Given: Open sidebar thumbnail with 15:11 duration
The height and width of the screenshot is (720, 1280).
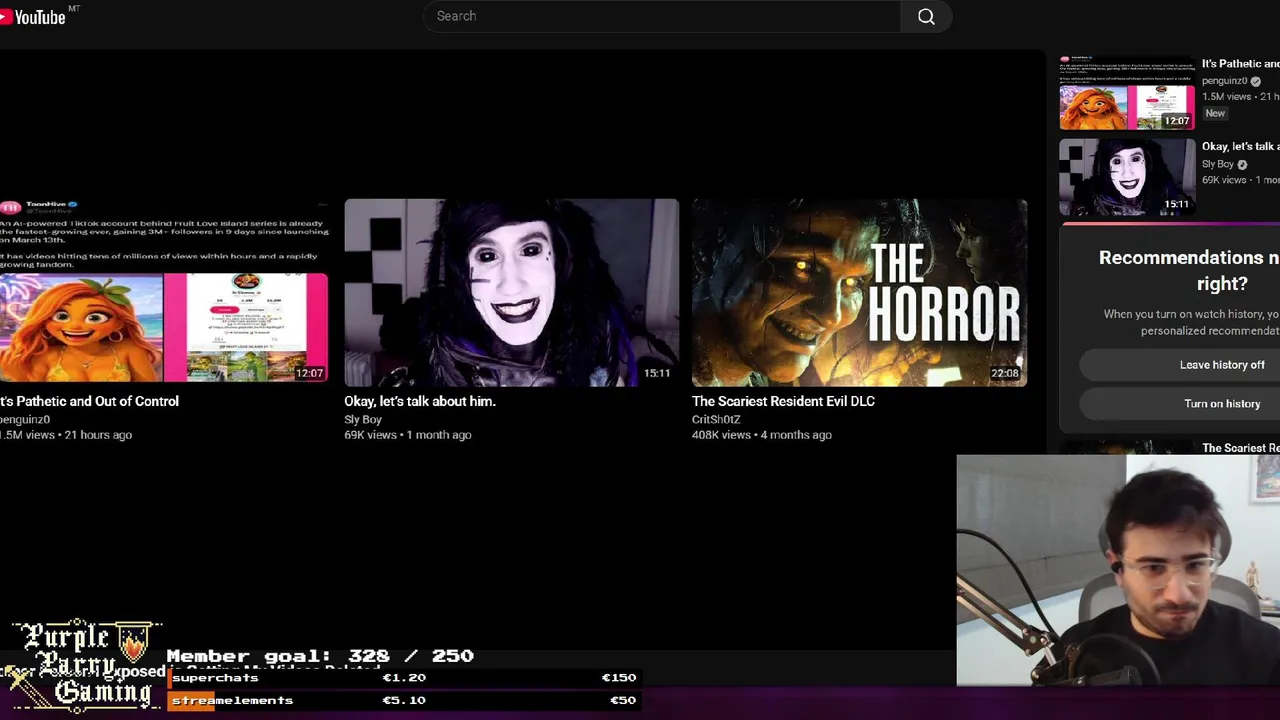Looking at the screenshot, I should click(1127, 177).
